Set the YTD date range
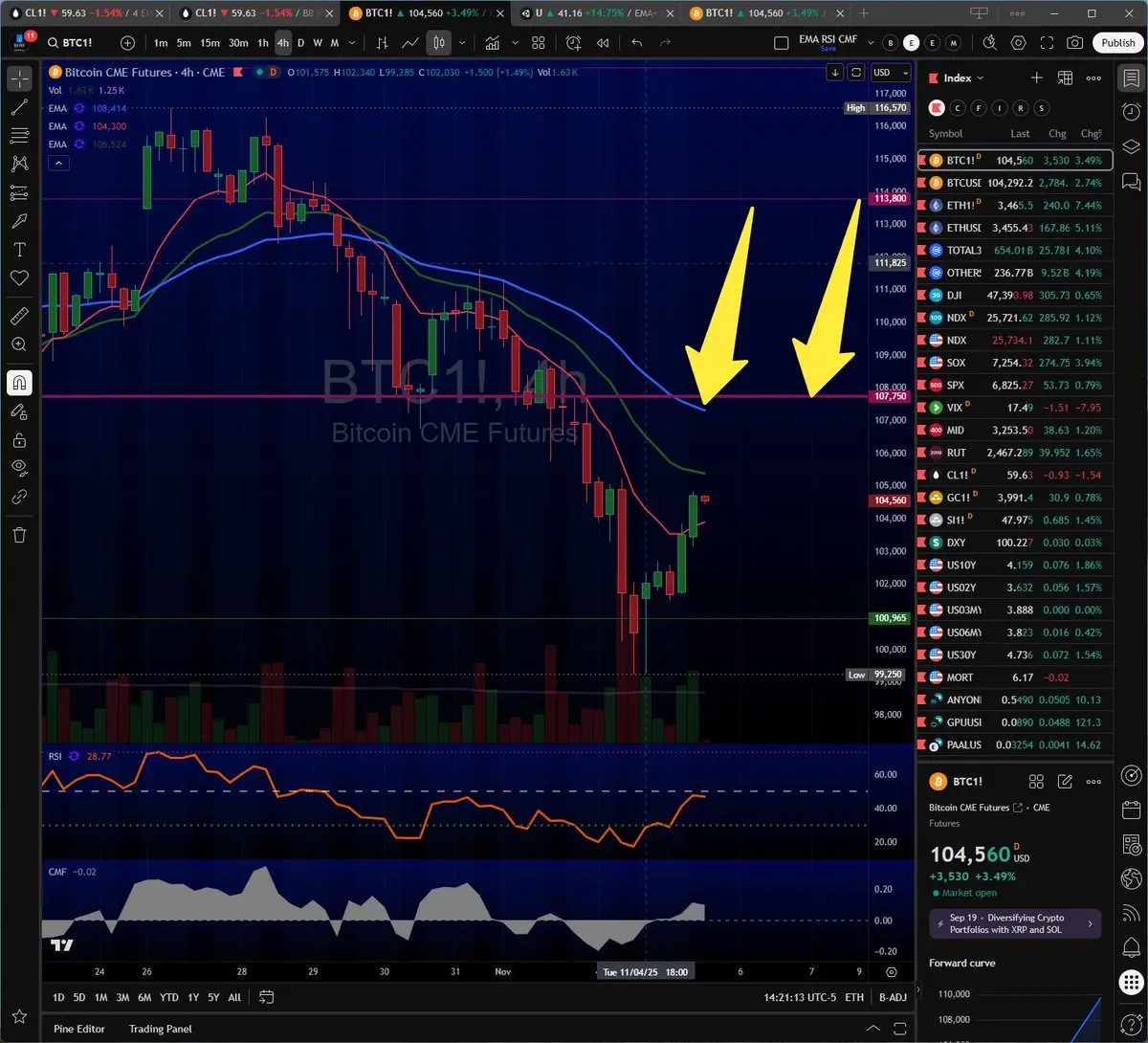The height and width of the screenshot is (1043, 1148). click(x=169, y=997)
